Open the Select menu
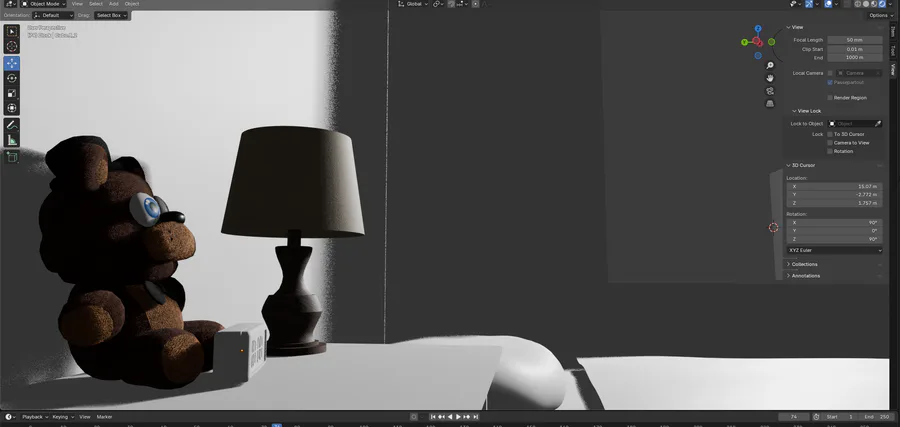 [x=96, y=3]
